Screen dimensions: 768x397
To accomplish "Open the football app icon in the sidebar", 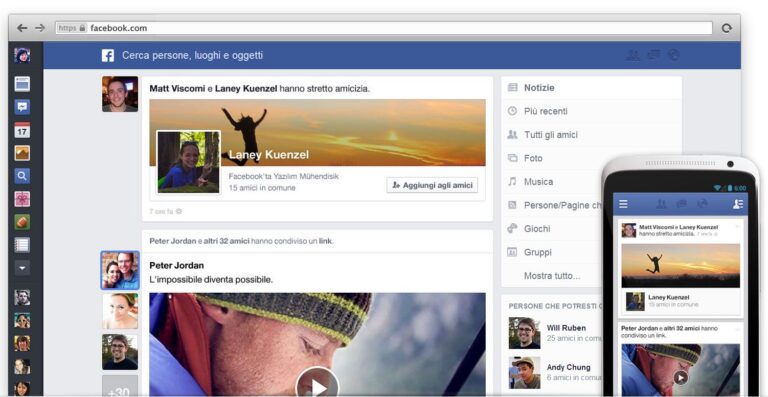I will pyautogui.click(x=22, y=222).
